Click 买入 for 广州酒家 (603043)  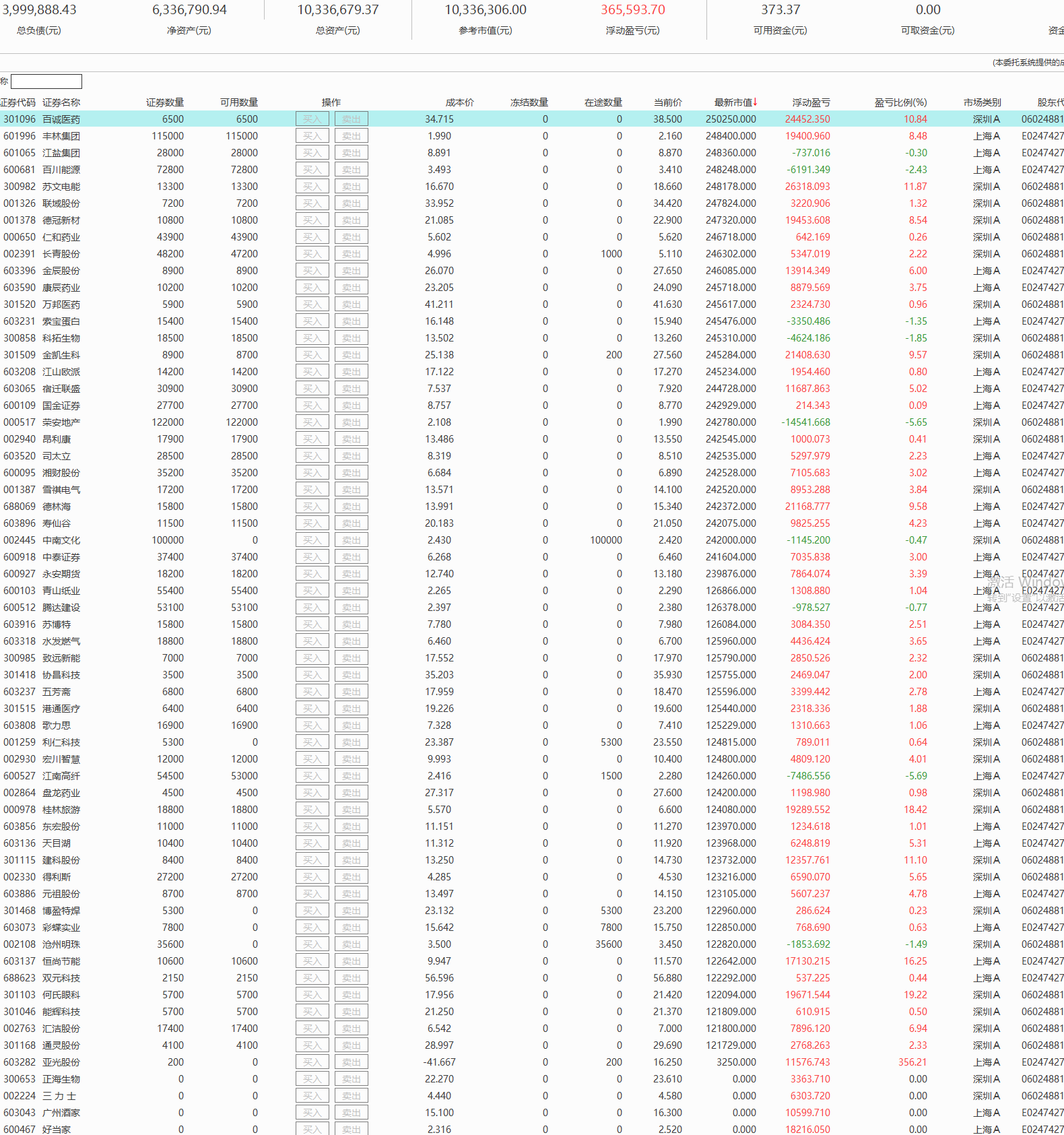pyautogui.click(x=312, y=1113)
